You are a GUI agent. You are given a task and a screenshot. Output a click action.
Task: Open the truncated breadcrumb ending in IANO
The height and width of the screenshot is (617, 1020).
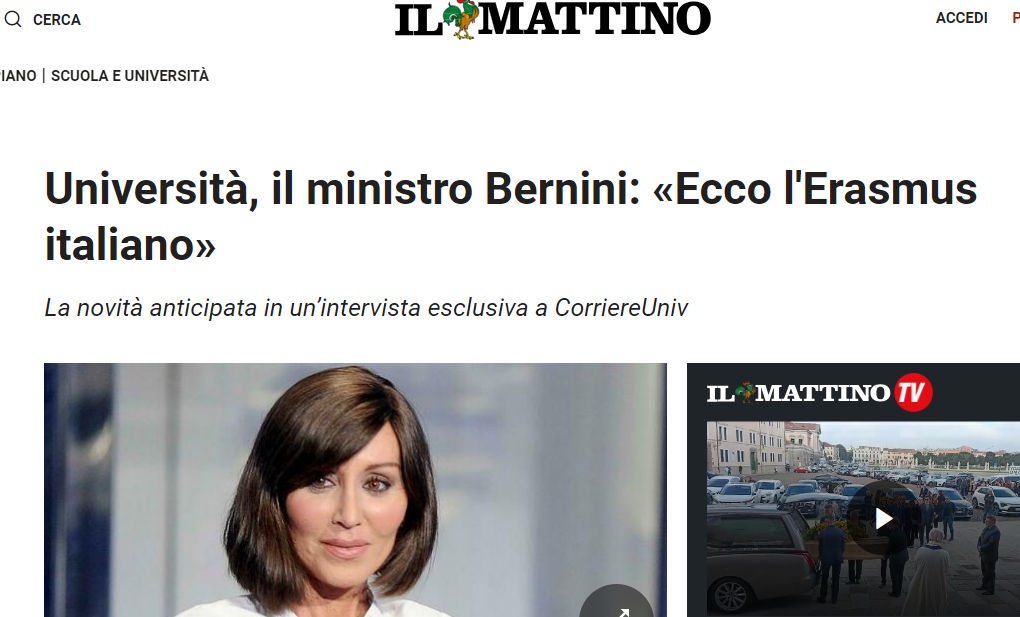point(18,76)
